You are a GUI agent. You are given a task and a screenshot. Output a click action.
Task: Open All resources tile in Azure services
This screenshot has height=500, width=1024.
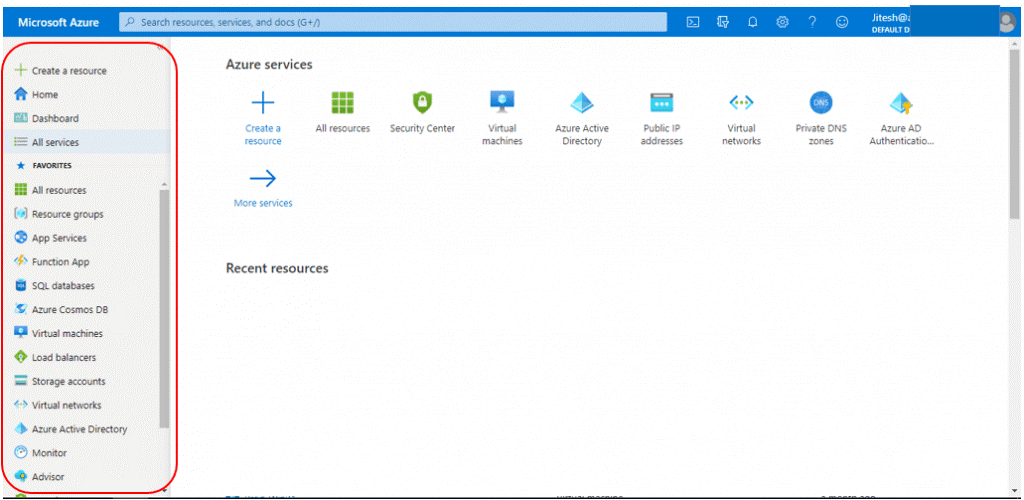click(x=343, y=112)
